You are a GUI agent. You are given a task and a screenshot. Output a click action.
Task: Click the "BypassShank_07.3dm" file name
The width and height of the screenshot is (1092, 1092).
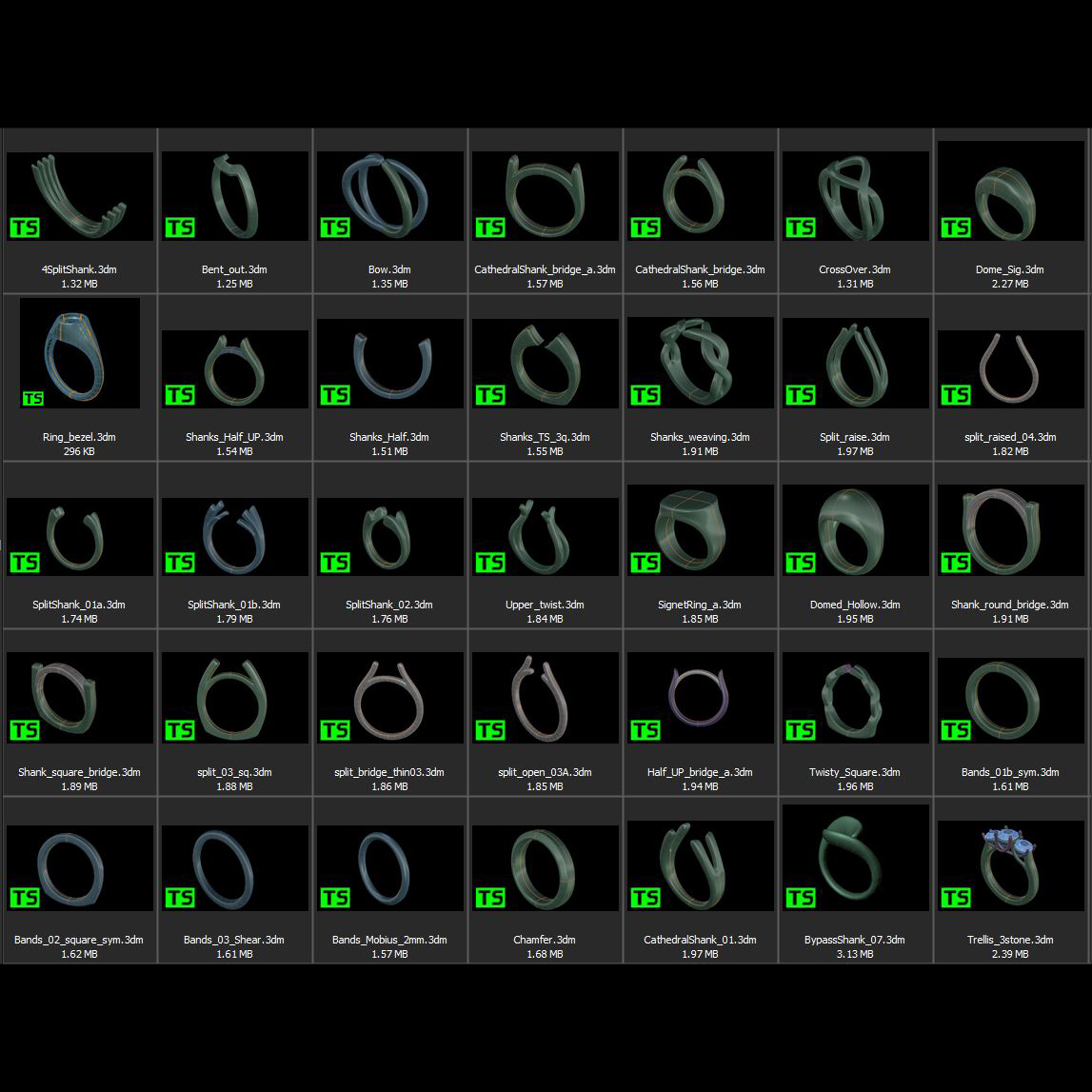click(x=855, y=940)
